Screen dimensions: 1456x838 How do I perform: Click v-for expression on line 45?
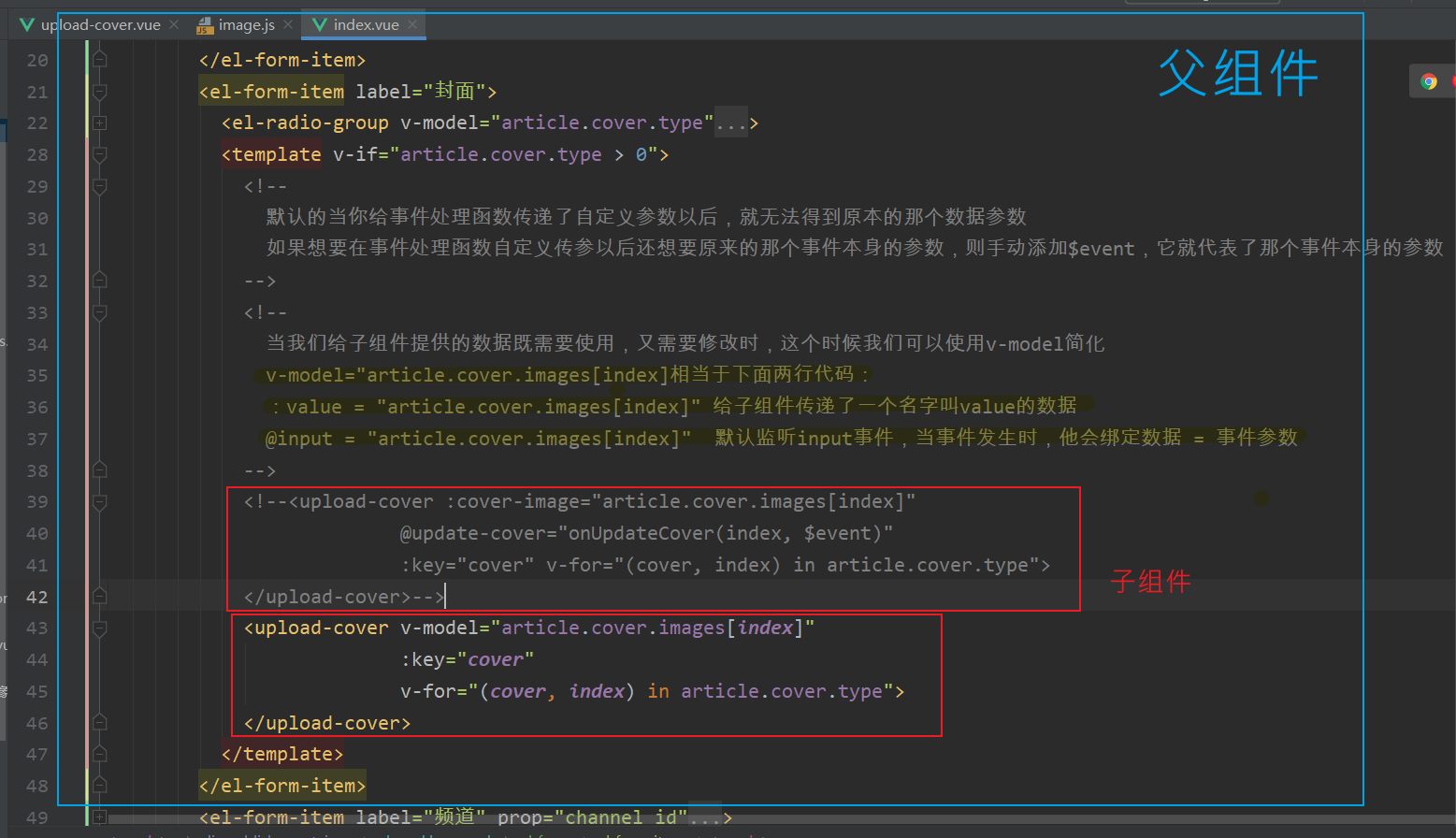point(647,691)
